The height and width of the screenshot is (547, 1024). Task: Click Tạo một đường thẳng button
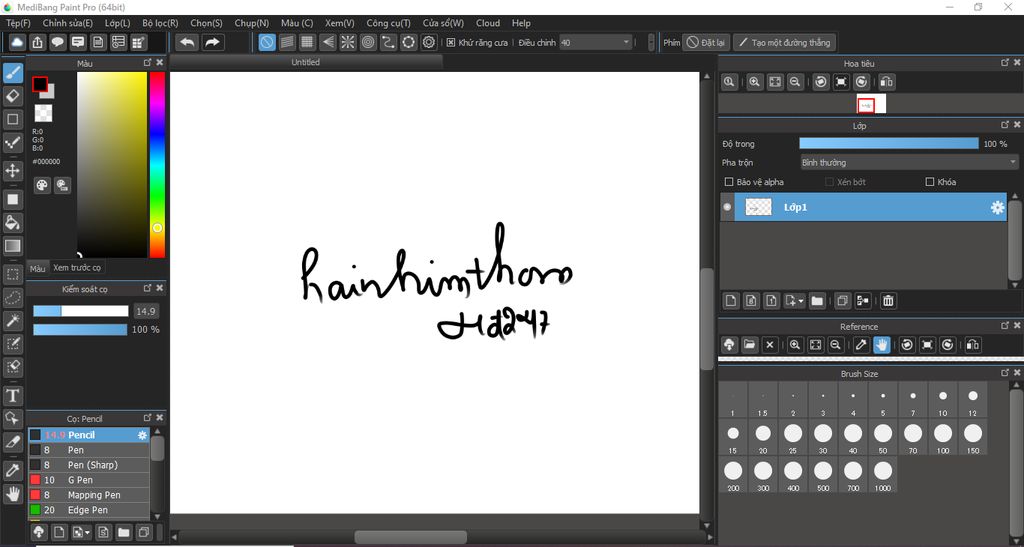coord(784,42)
